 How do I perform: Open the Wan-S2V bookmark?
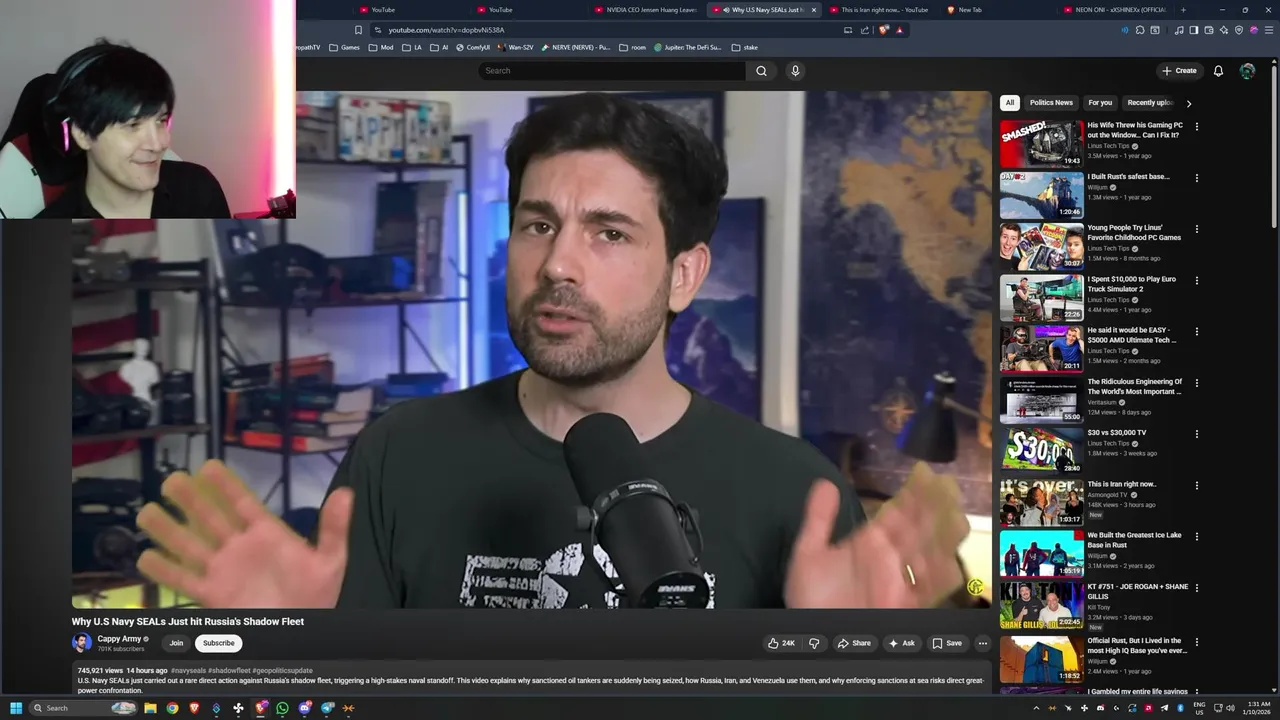click(516, 47)
